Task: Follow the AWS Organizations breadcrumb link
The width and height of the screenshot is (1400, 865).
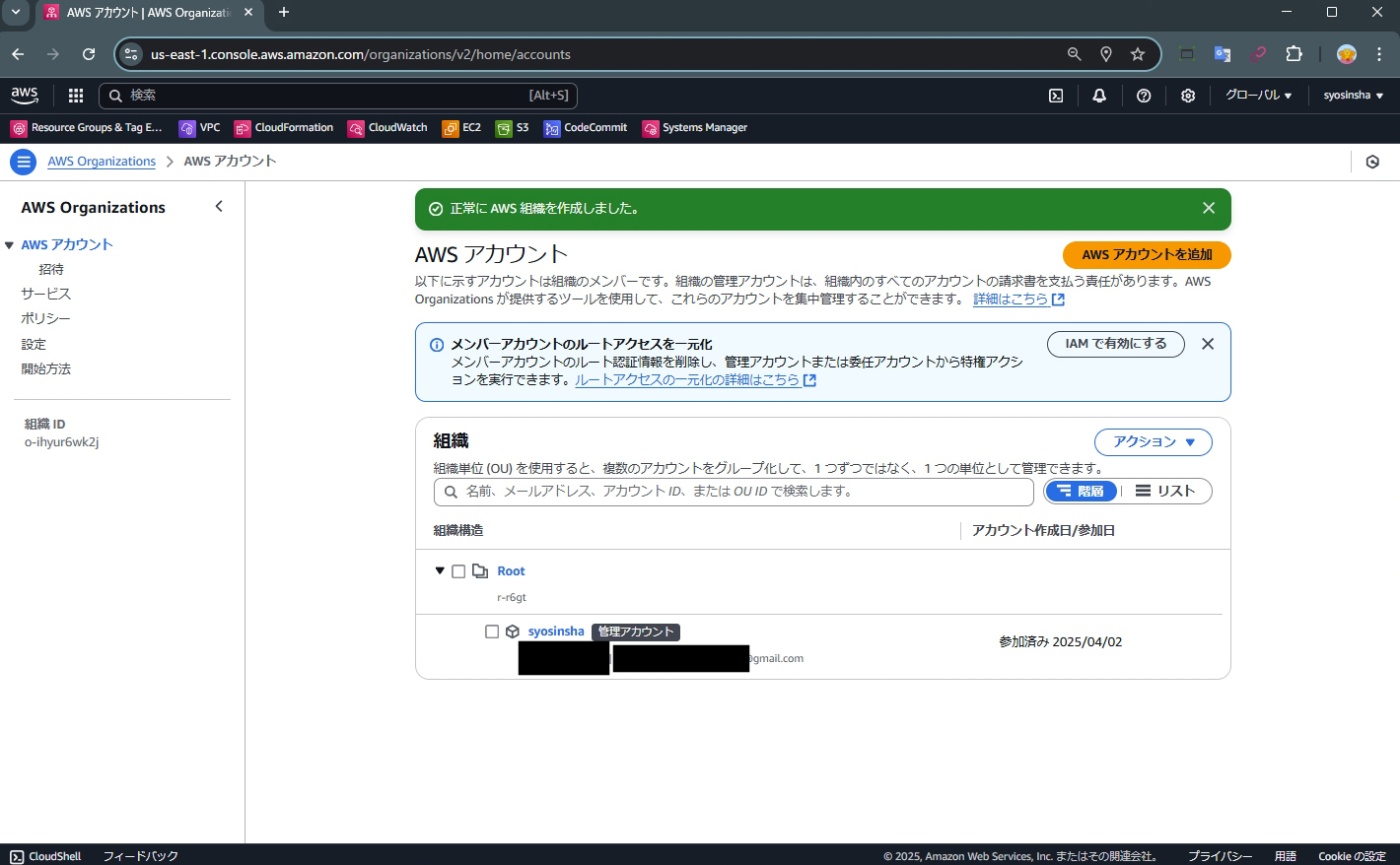Action: 101,161
